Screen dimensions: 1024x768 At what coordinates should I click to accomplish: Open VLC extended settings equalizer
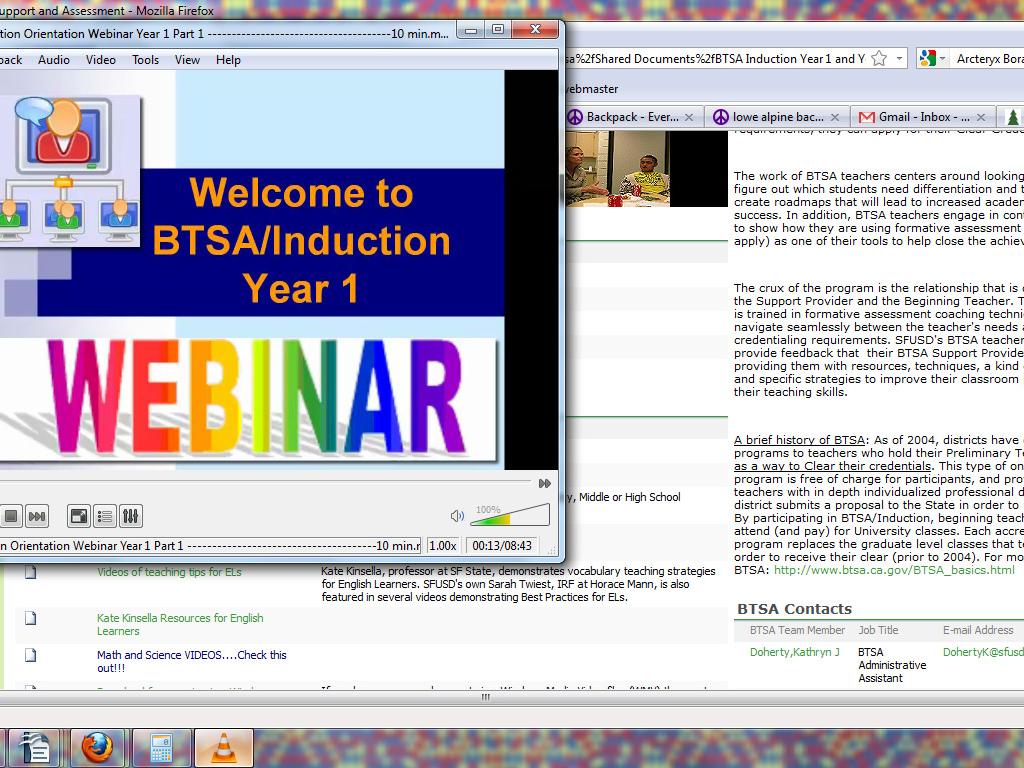tap(130, 516)
